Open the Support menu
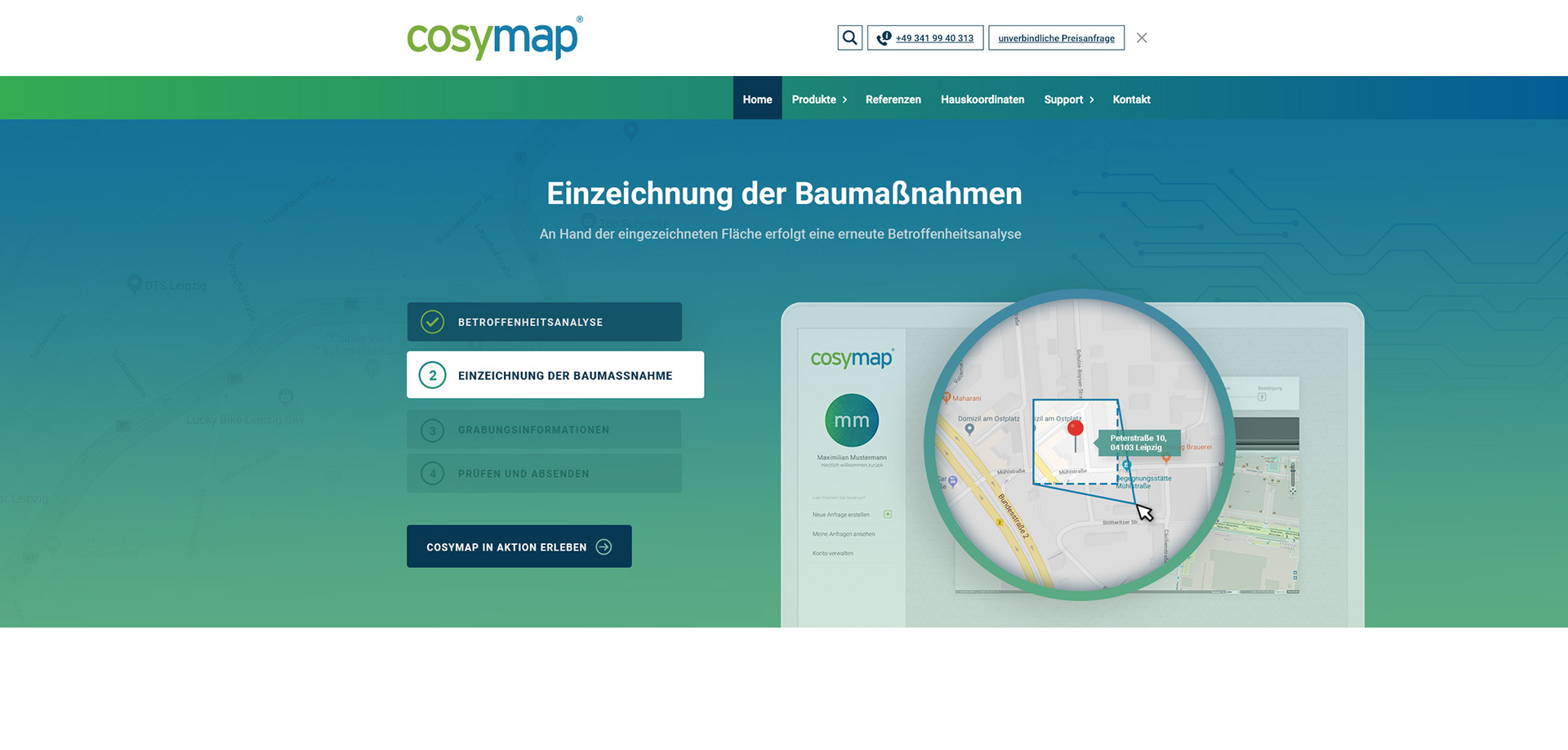This screenshot has width=1568, height=750. click(1063, 99)
